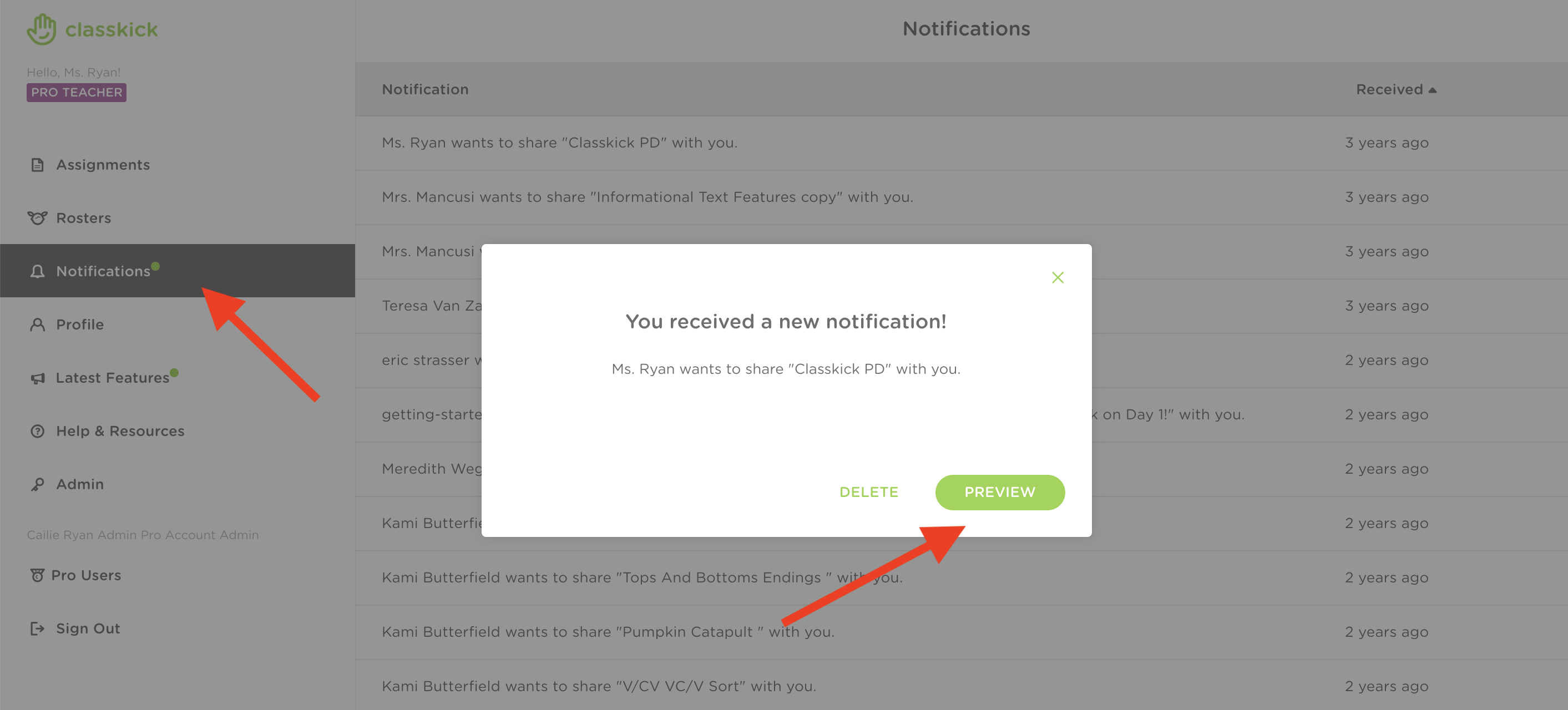1568x710 pixels.
Task: Access the Profile section
Action: click(x=79, y=324)
